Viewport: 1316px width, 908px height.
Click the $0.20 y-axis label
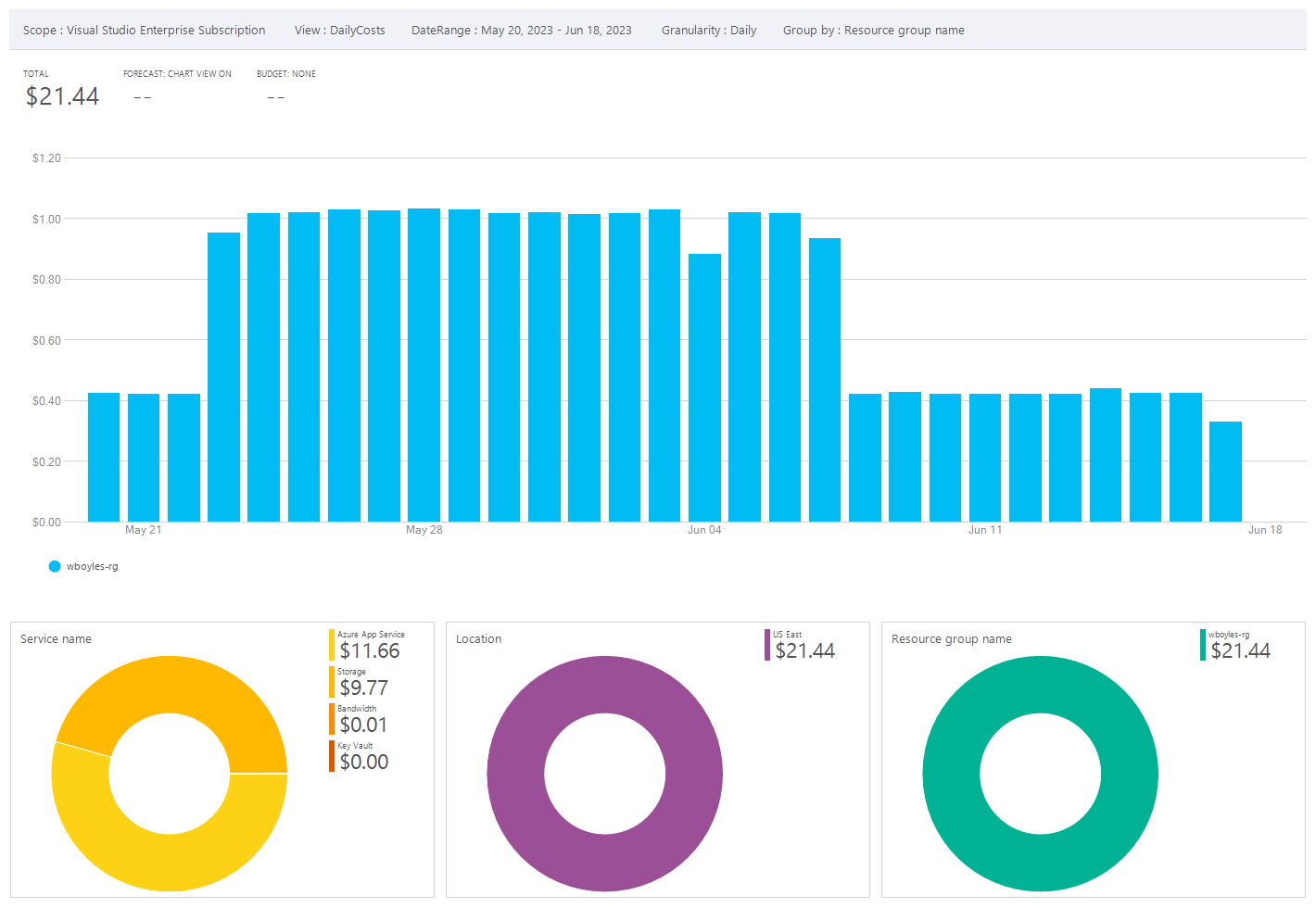click(x=46, y=461)
